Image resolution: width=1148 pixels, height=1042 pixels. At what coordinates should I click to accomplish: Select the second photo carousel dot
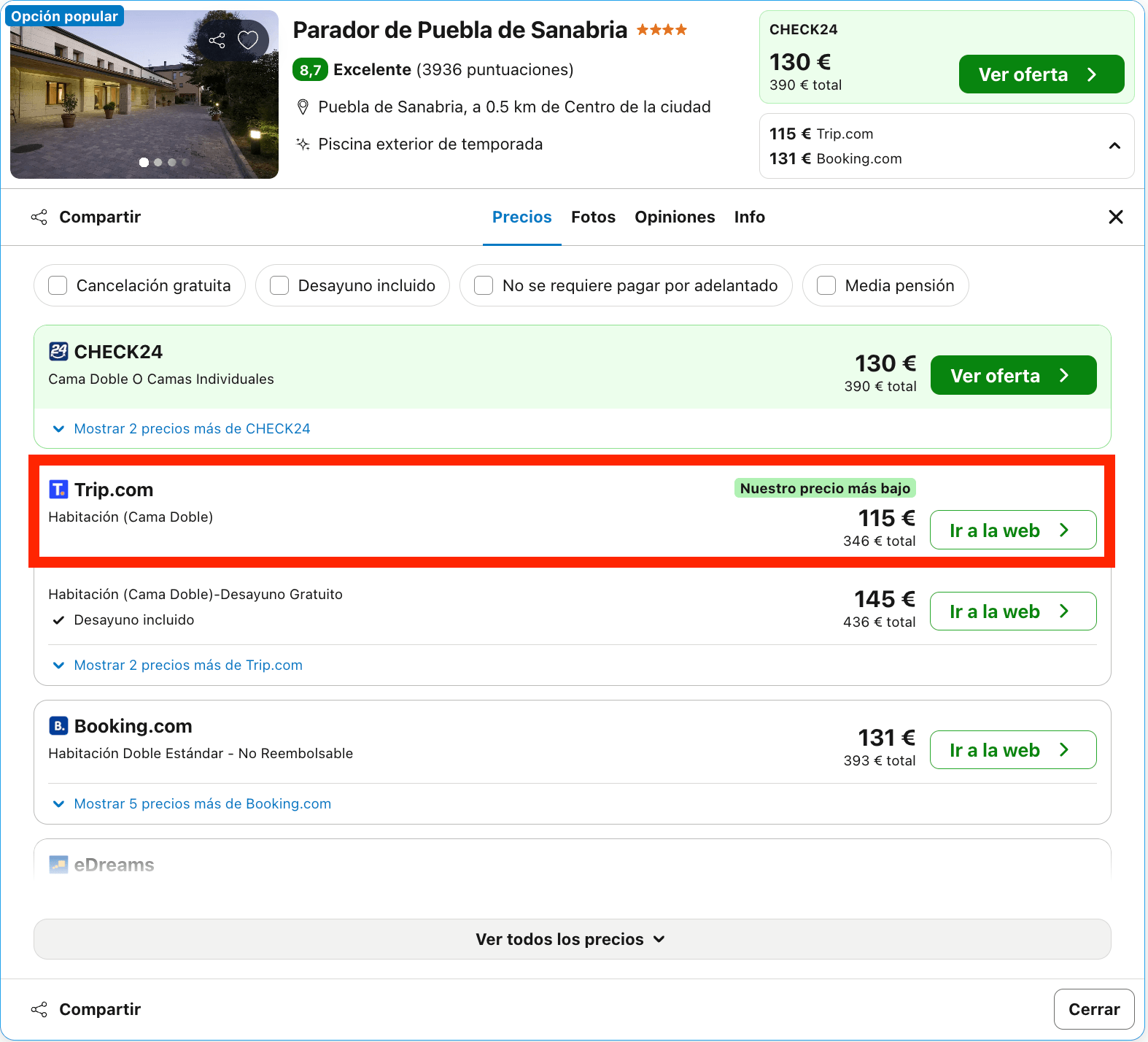pos(158,162)
